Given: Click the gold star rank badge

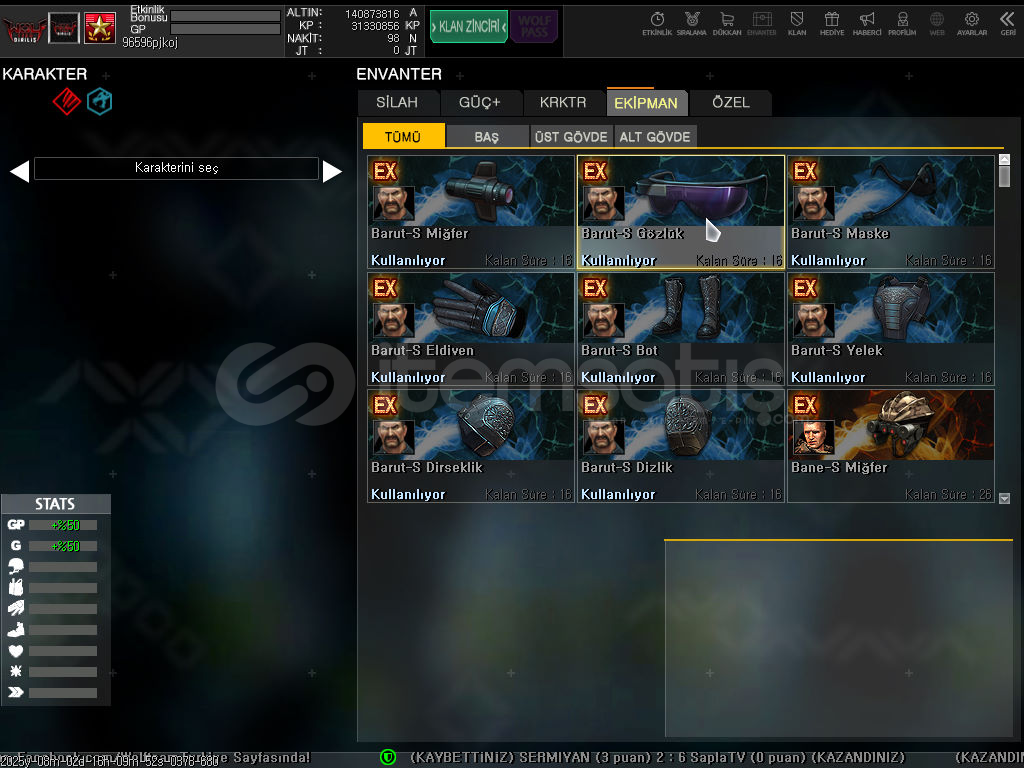Looking at the screenshot, I should (100, 28).
